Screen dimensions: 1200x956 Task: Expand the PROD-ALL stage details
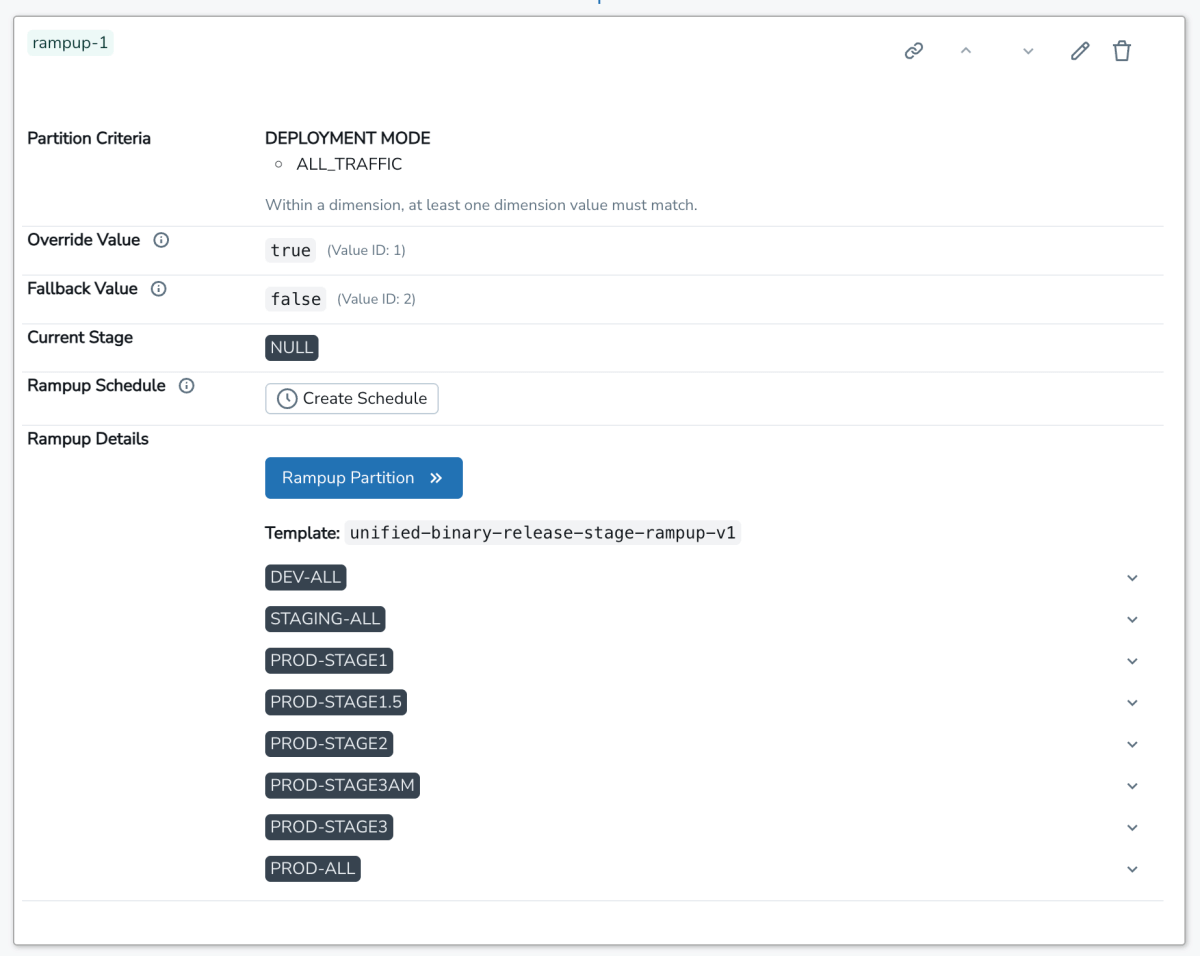[x=1131, y=868]
